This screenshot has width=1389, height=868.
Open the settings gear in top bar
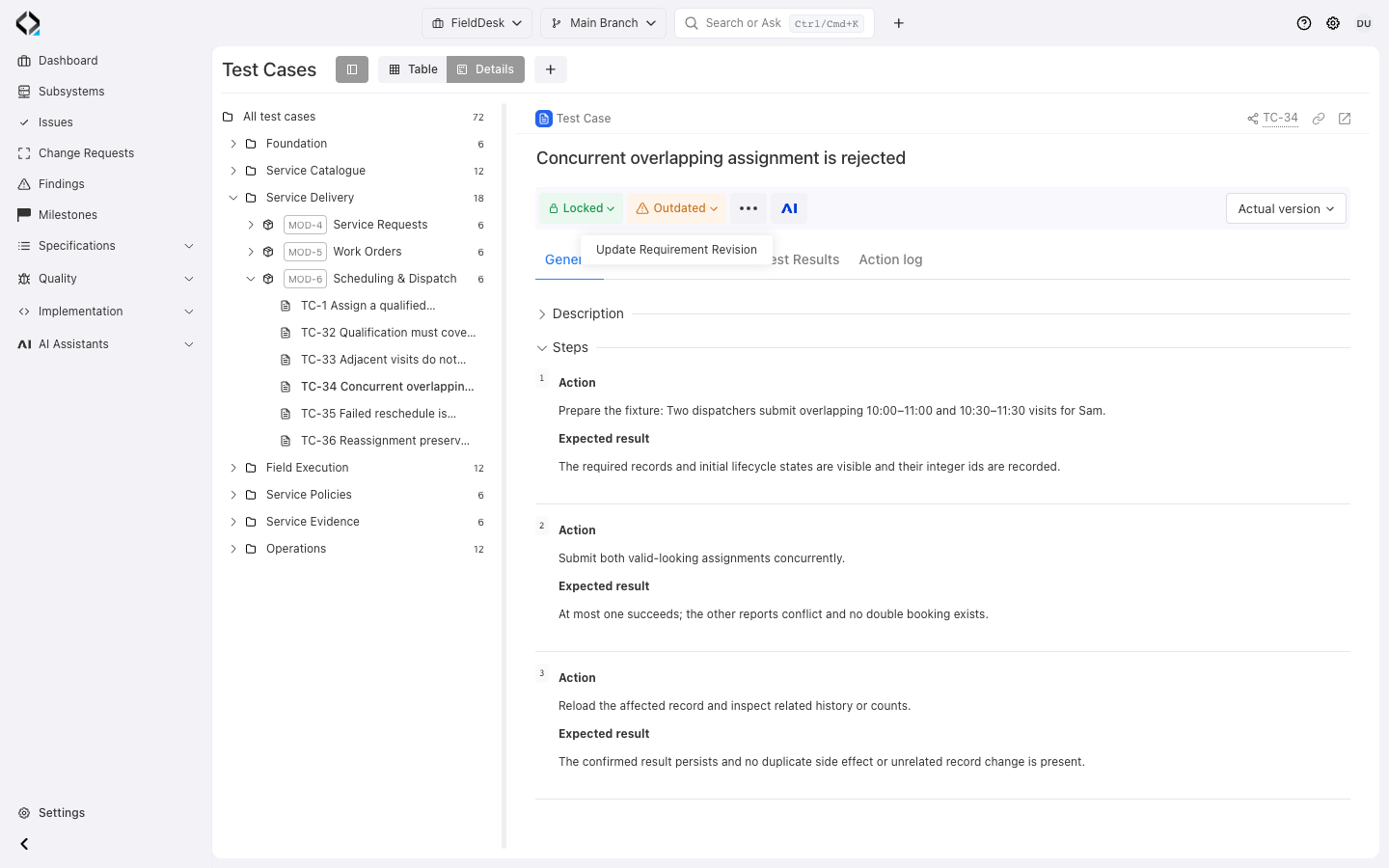point(1333,23)
